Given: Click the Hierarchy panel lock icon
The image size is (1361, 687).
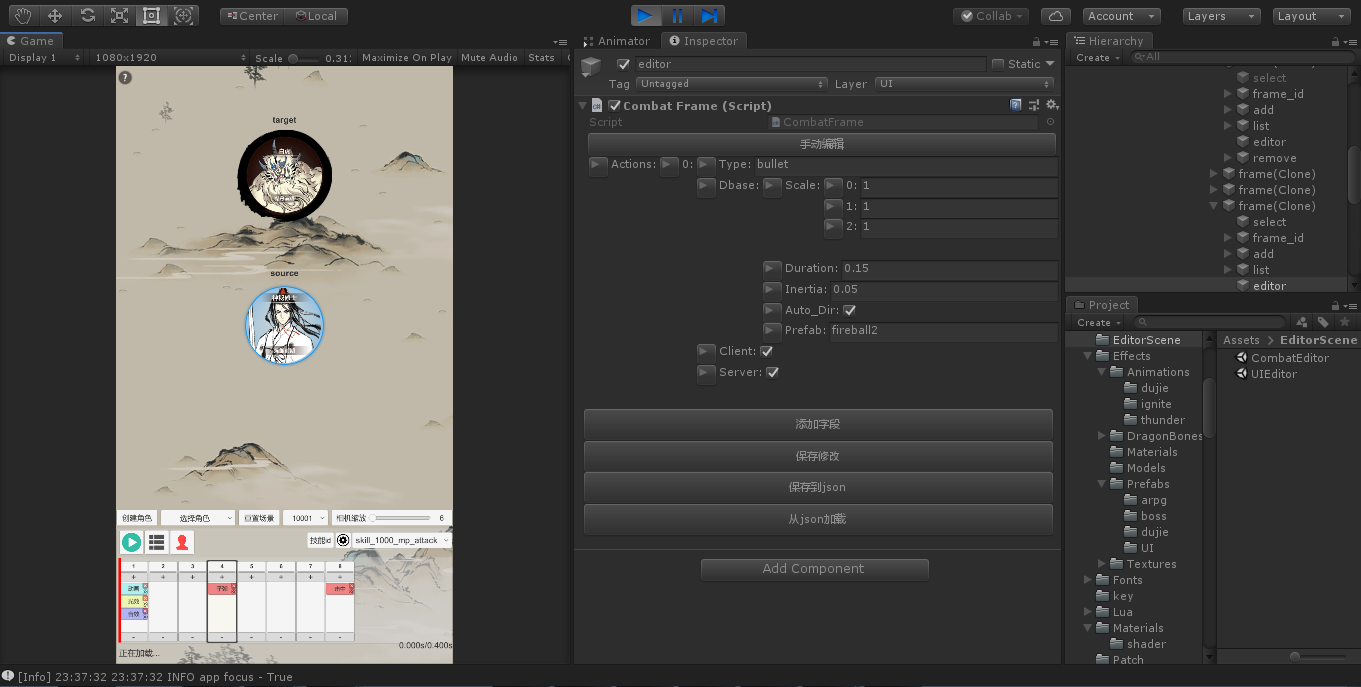Looking at the screenshot, I should click(1336, 42).
